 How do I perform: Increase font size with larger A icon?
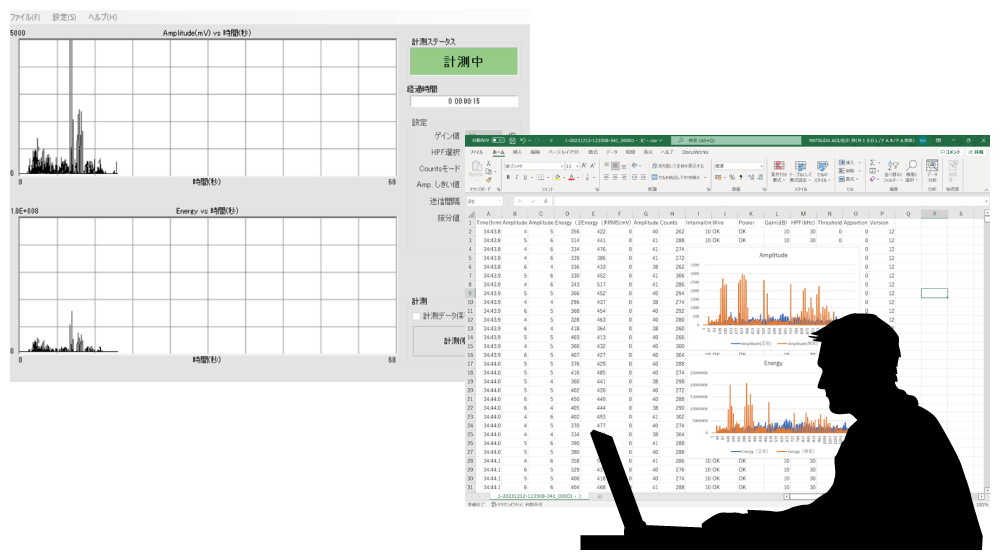click(584, 166)
